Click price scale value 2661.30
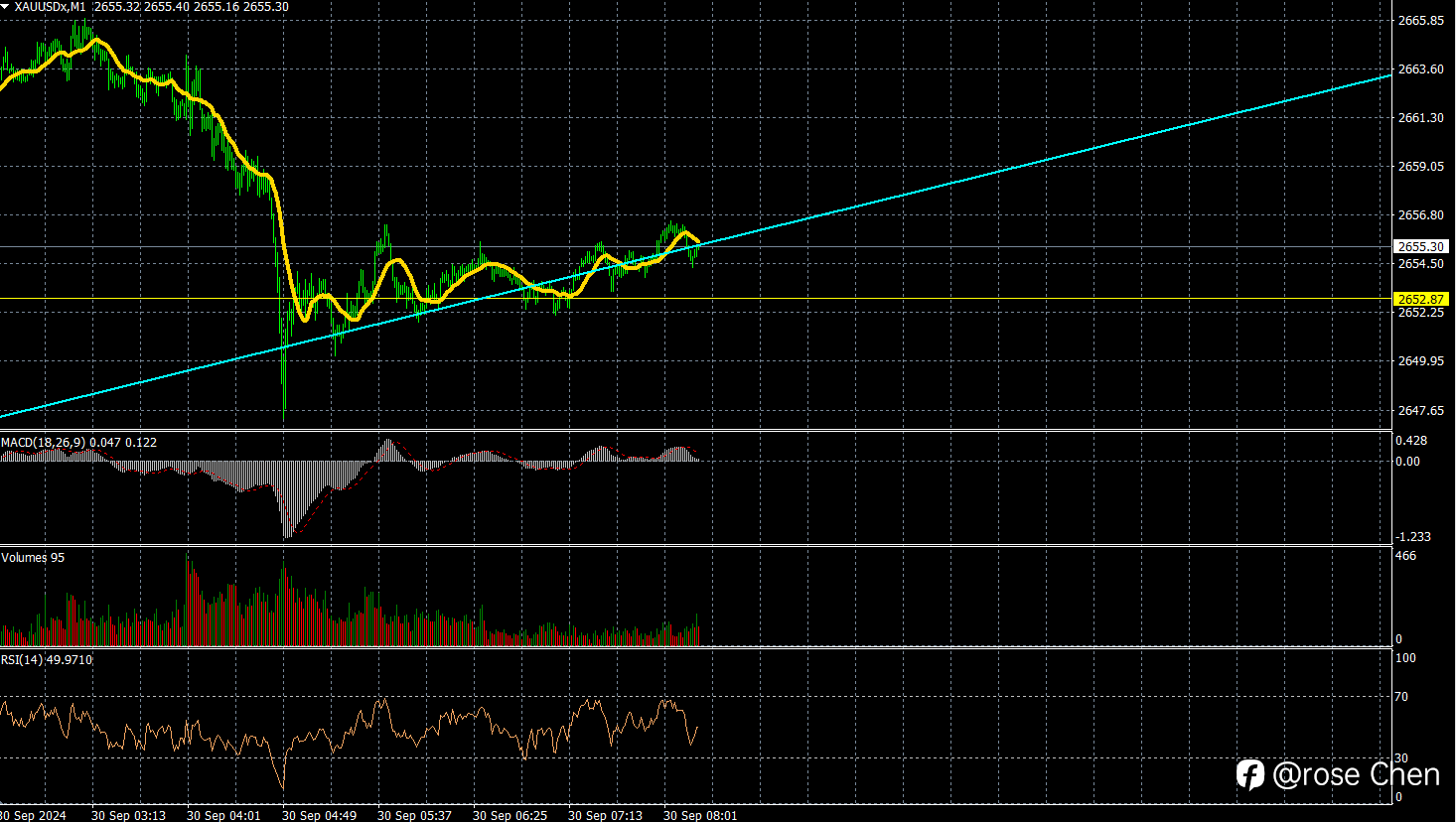The width and height of the screenshot is (1456, 822). (1420, 118)
